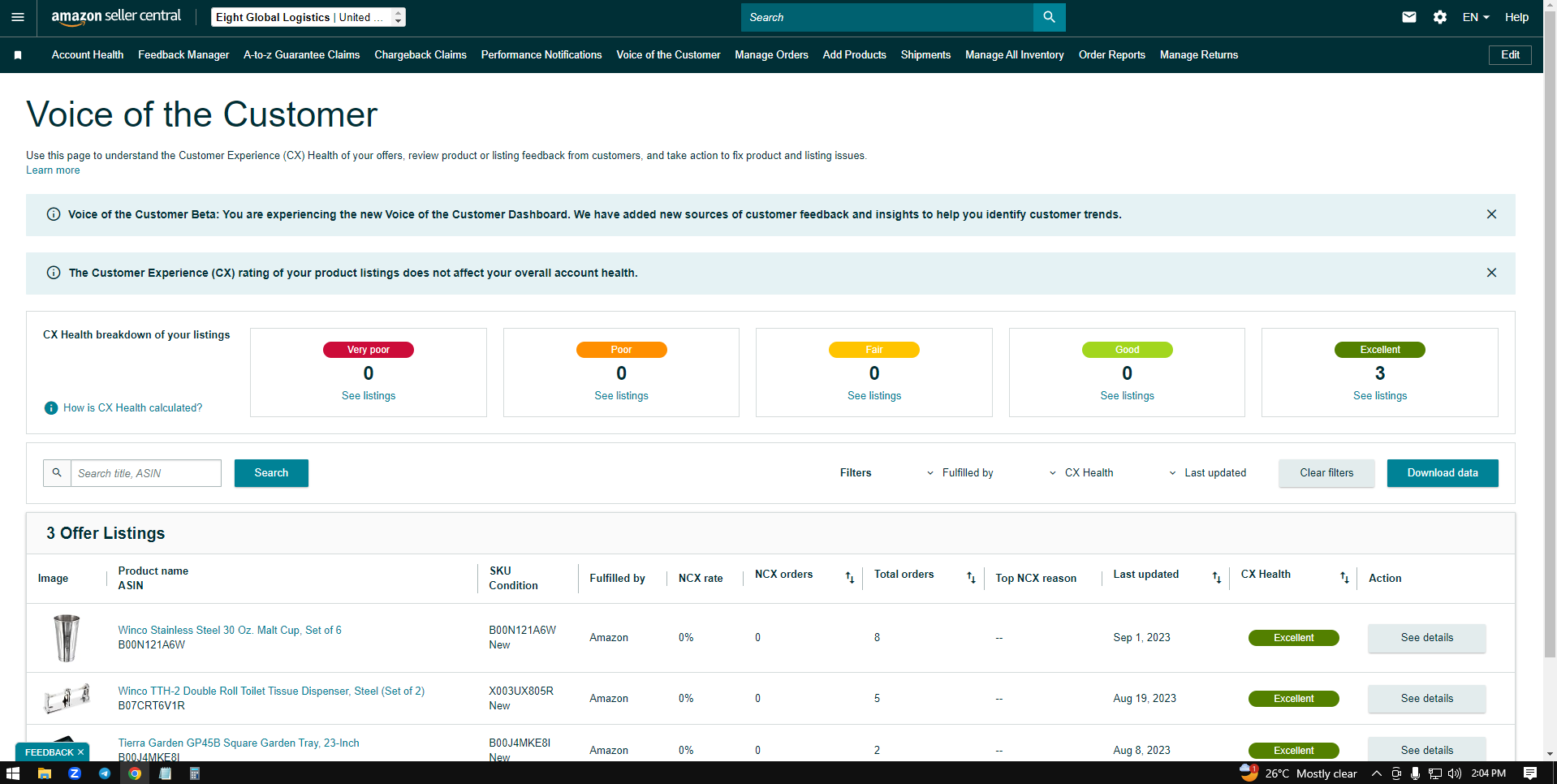Open Zalo from the taskbar
Viewport: 1557px width, 784px height.
pos(75,773)
